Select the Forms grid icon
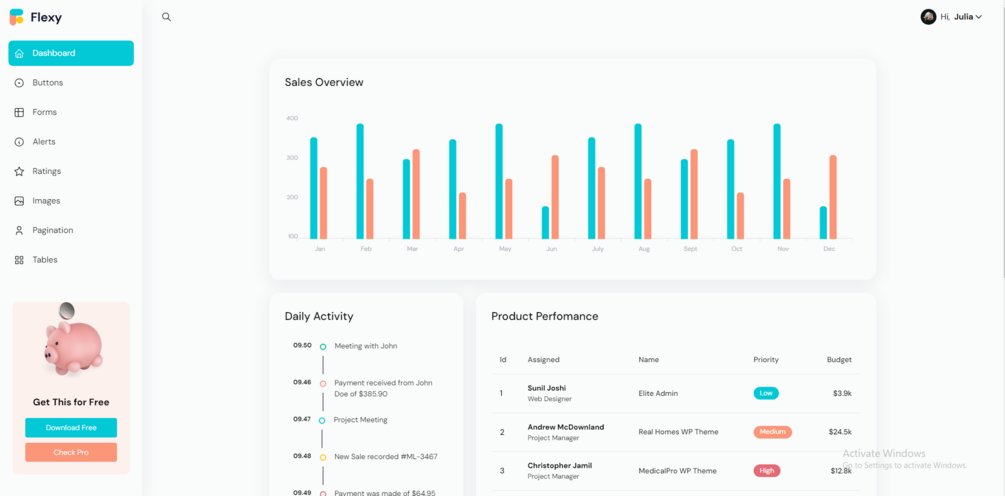The image size is (1005, 496). 19,112
